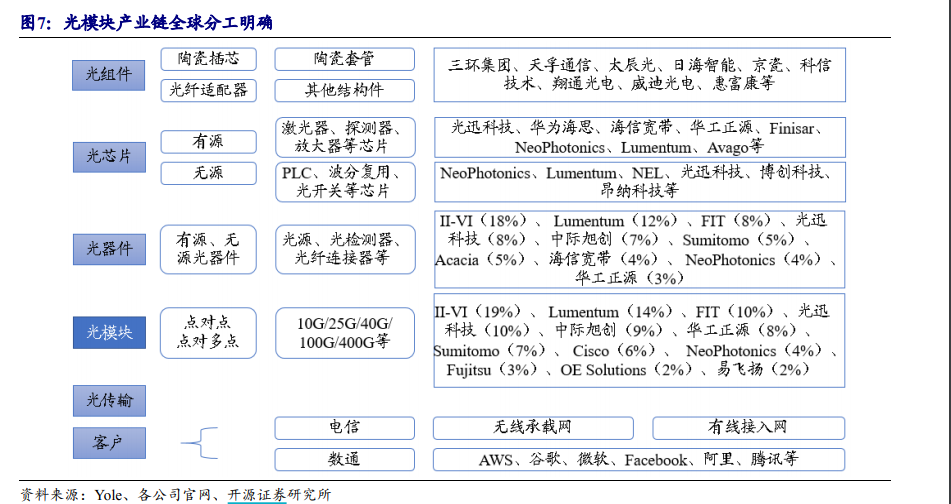
Task: Click the 资料来源 source line at the bottom
Action: [x=176, y=494]
